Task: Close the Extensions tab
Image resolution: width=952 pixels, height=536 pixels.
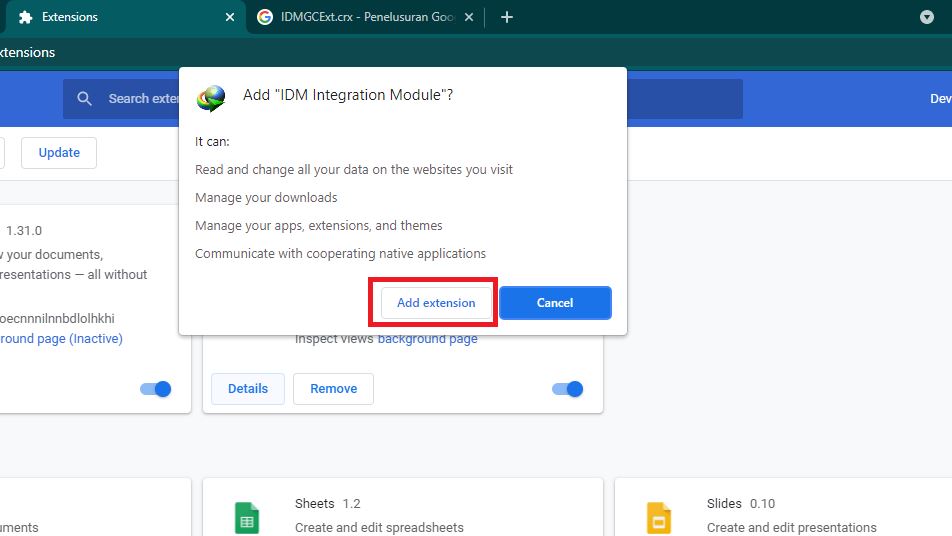Action: 230,17
